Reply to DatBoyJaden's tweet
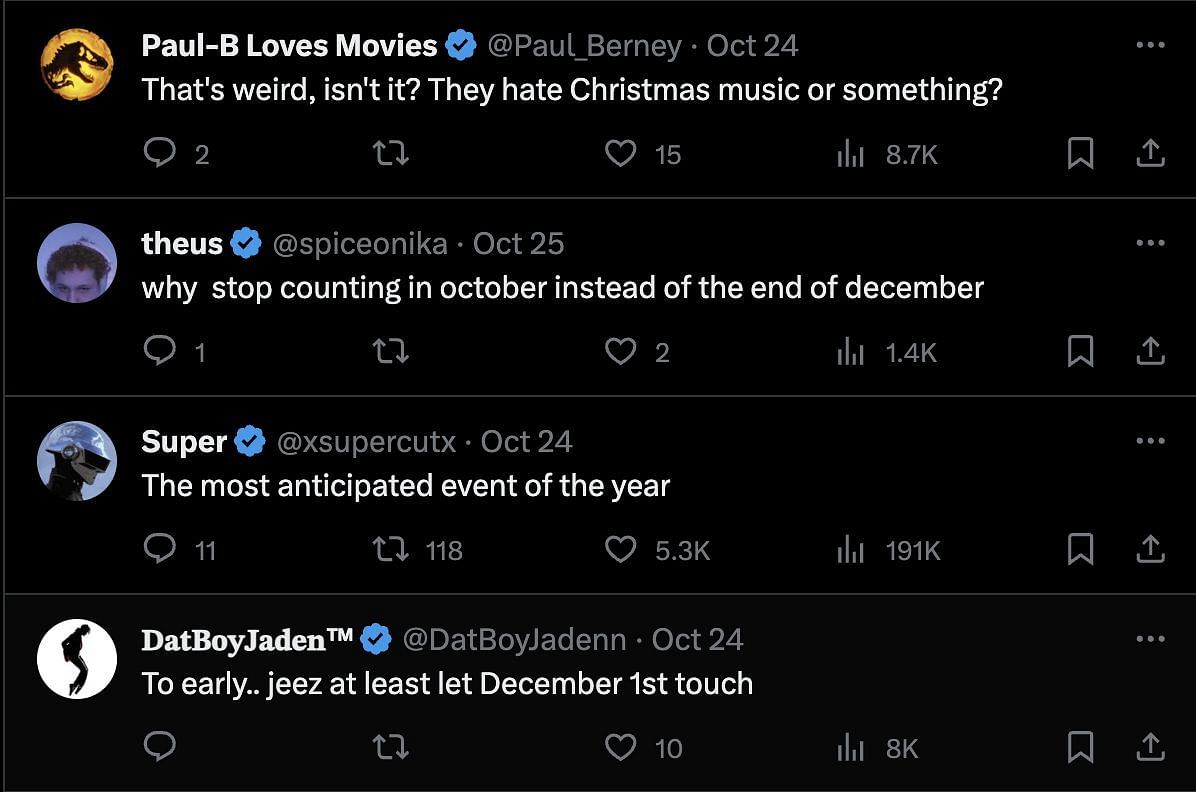This screenshot has width=1196, height=792. [159, 747]
